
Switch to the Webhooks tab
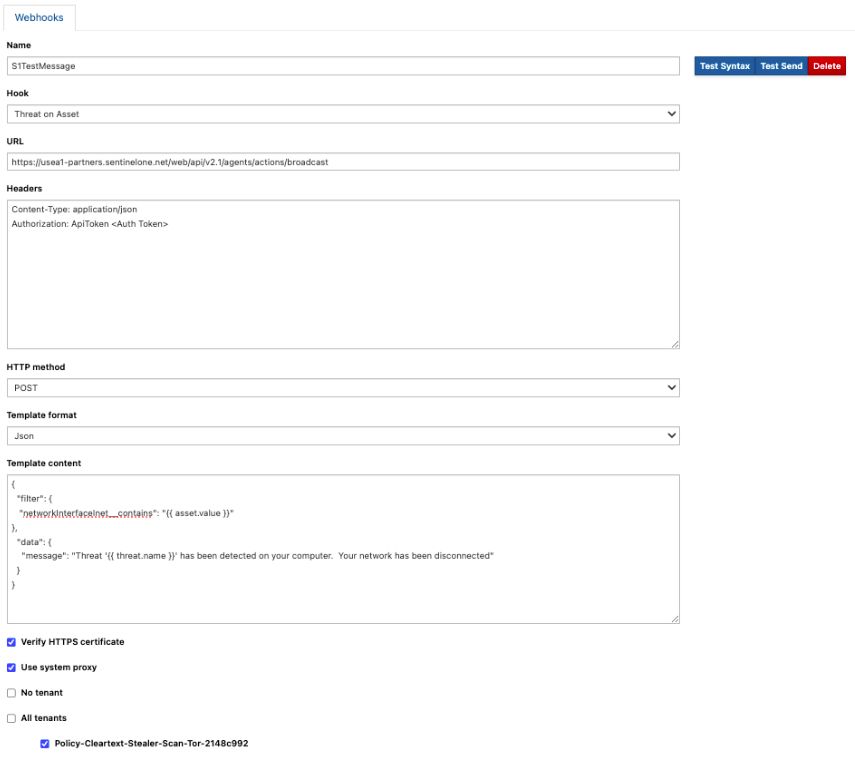[x=39, y=16]
